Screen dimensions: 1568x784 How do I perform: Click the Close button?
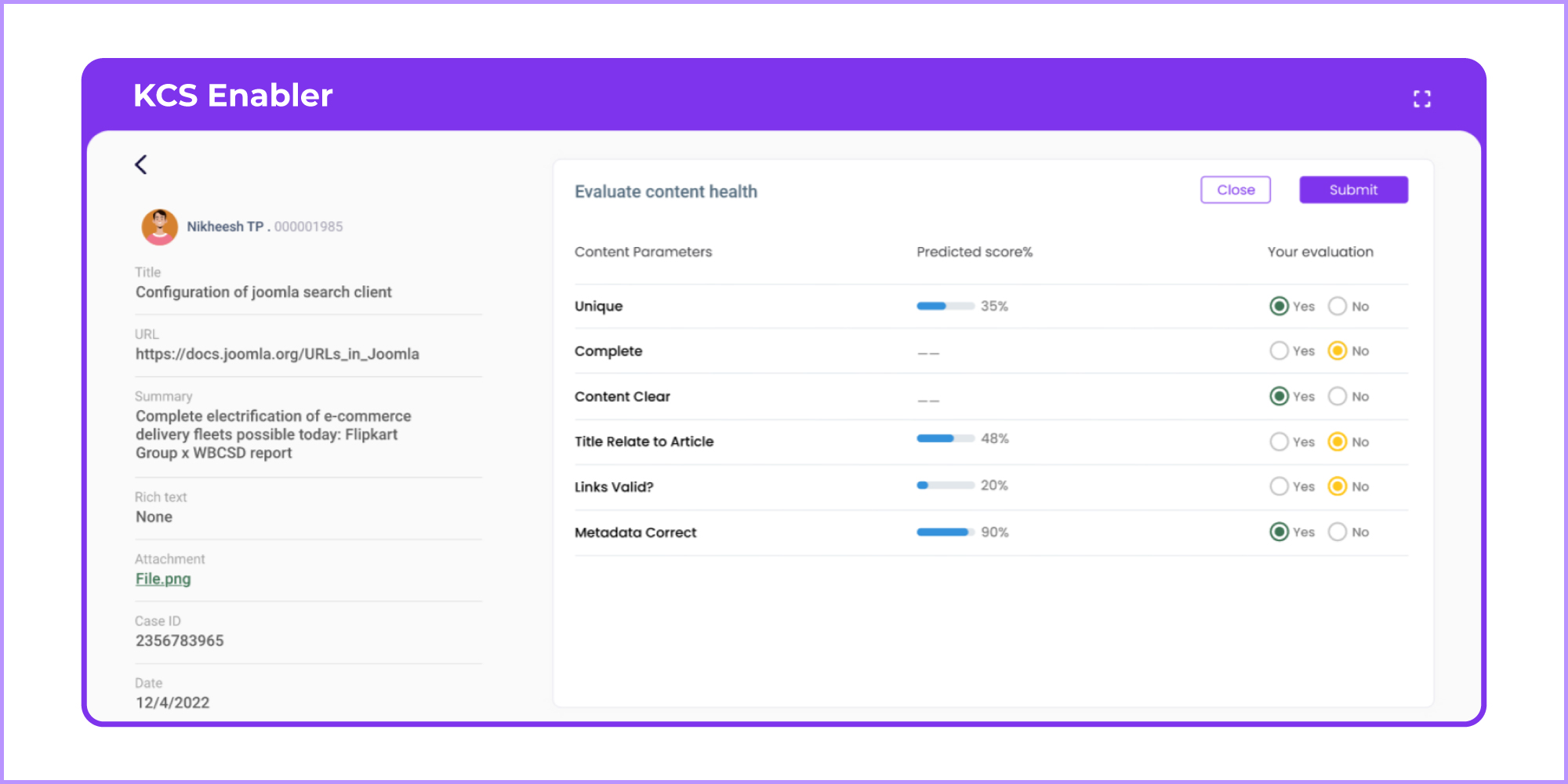(1236, 190)
